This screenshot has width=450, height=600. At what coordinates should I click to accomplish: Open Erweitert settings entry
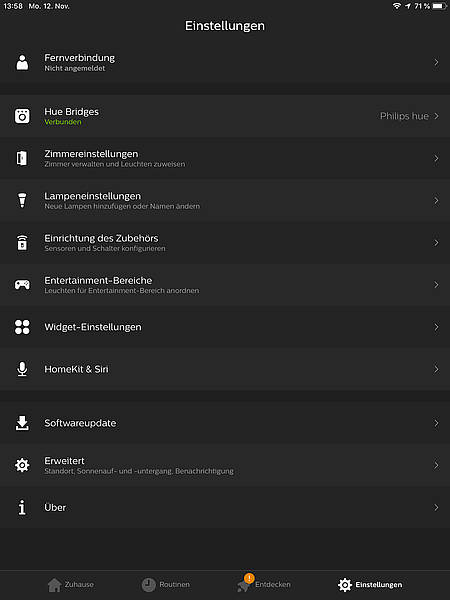pyautogui.click(x=225, y=465)
